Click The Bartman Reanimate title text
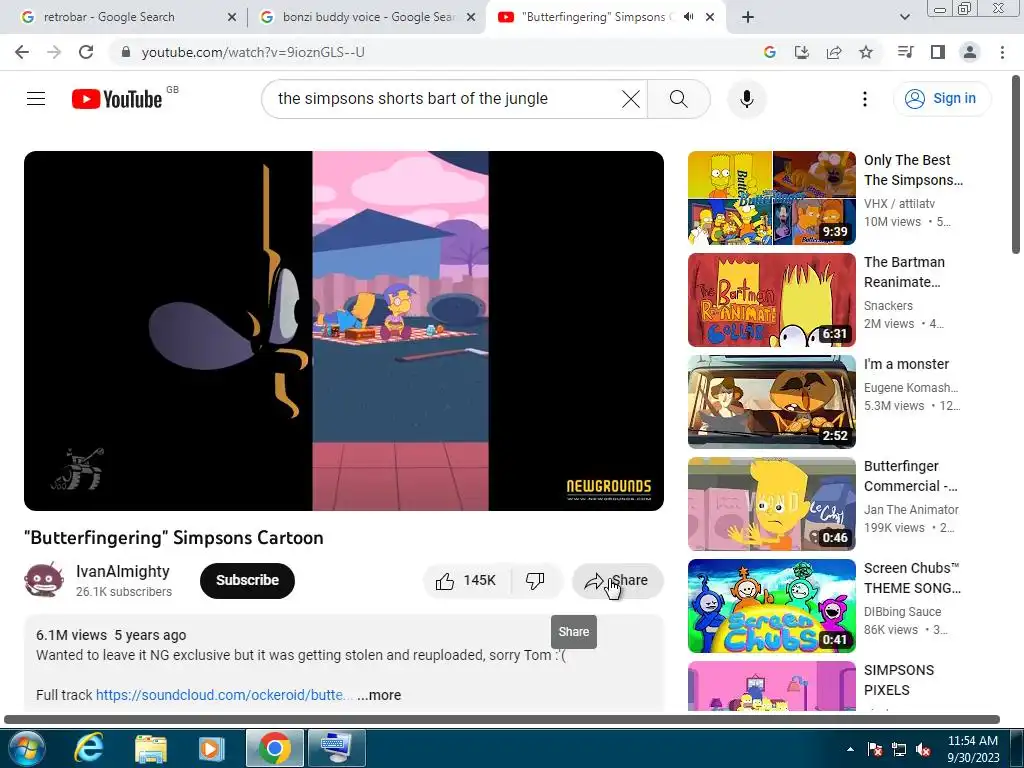 click(904, 272)
